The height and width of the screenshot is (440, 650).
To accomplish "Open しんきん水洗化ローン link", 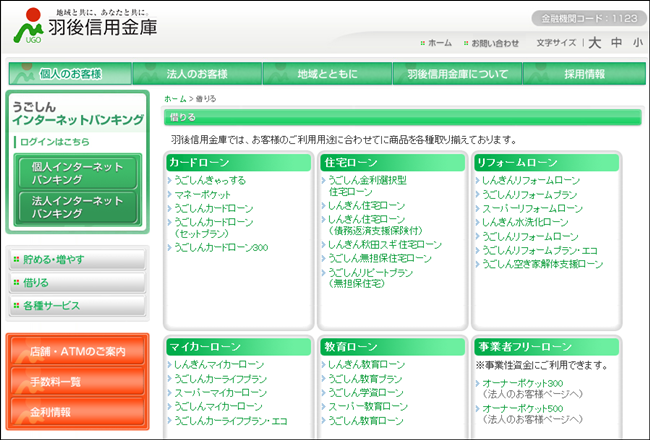I will [525, 222].
